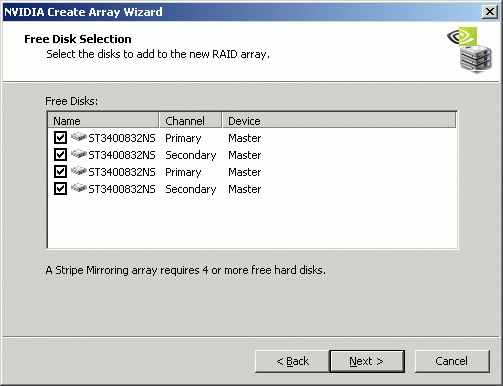The image size is (503, 386).
Task: Go back with the < Back button
Action: click(x=292, y=361)
